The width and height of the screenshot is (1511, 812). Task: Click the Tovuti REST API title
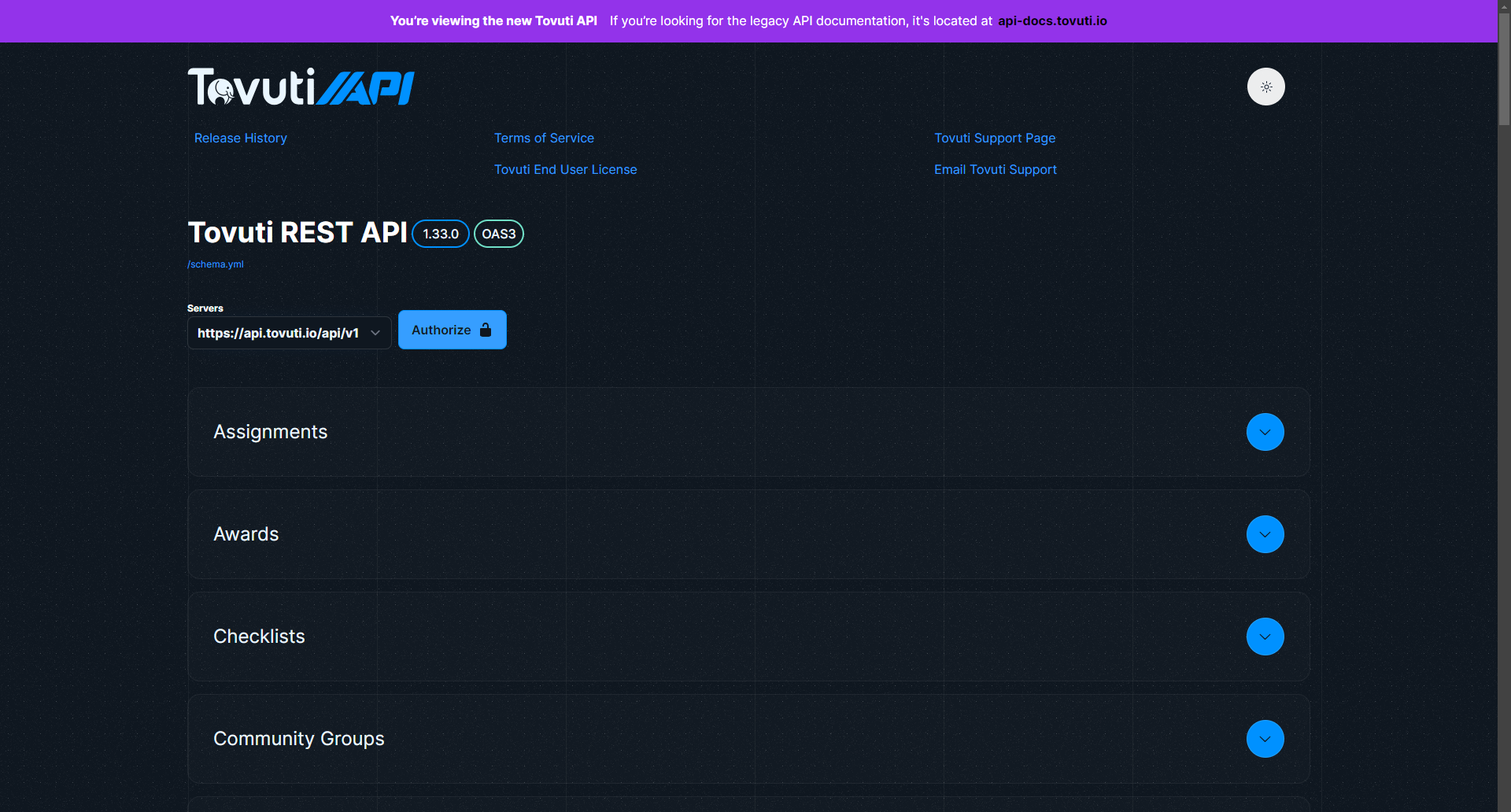pyautogui.click(x=297, y=232)
